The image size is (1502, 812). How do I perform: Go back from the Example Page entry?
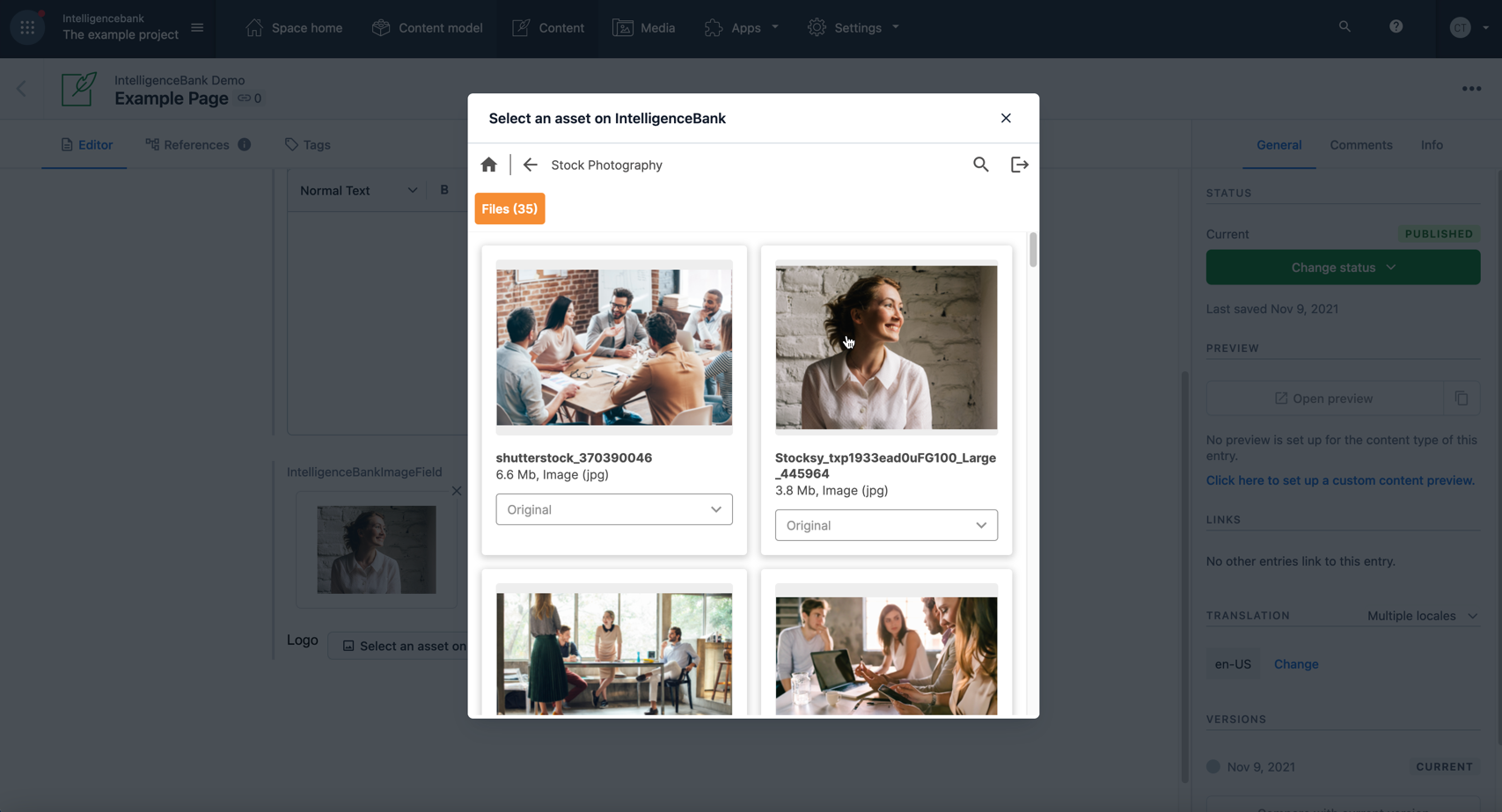(22, 89)
